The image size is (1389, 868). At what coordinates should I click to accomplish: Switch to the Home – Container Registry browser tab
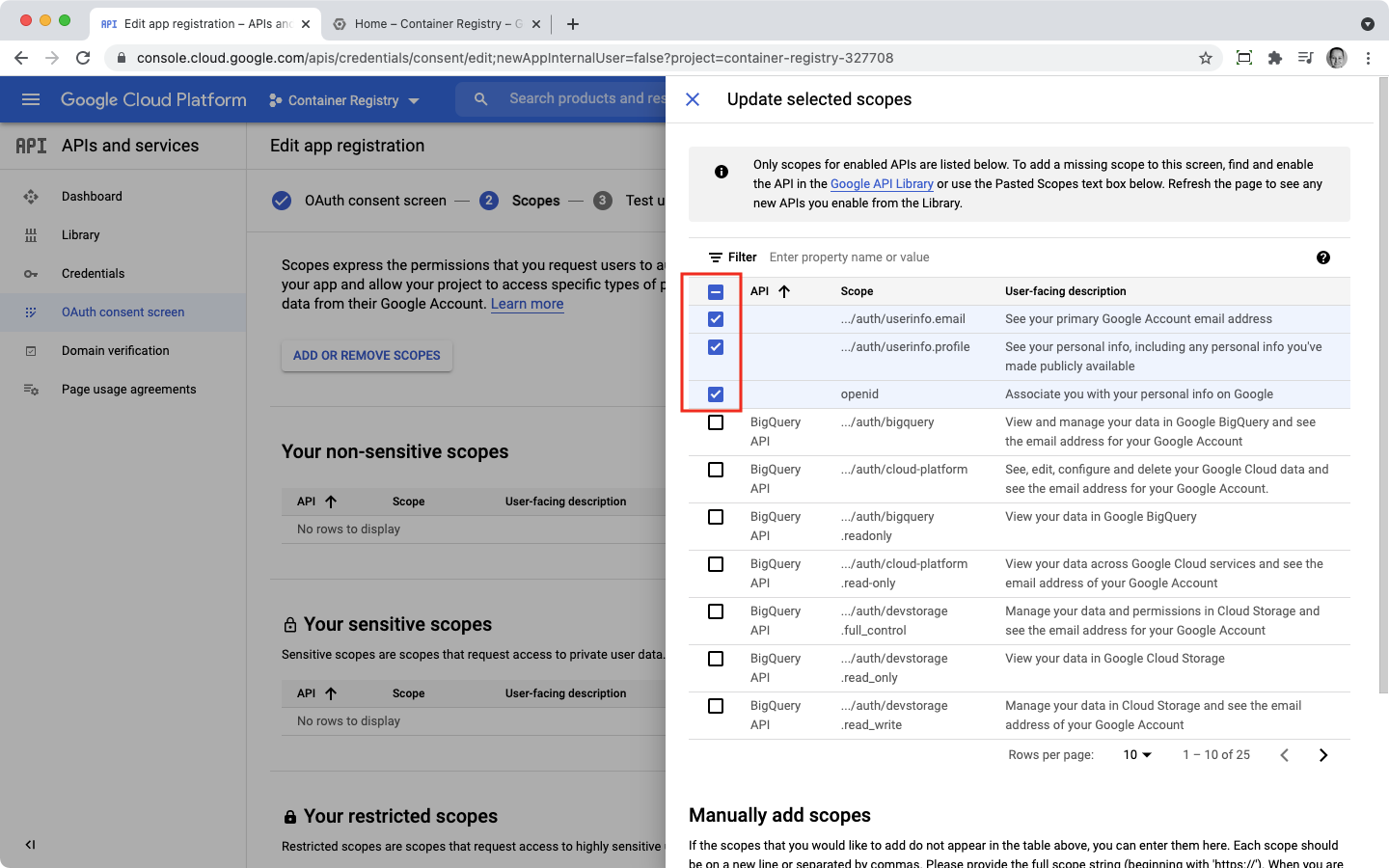437,24
